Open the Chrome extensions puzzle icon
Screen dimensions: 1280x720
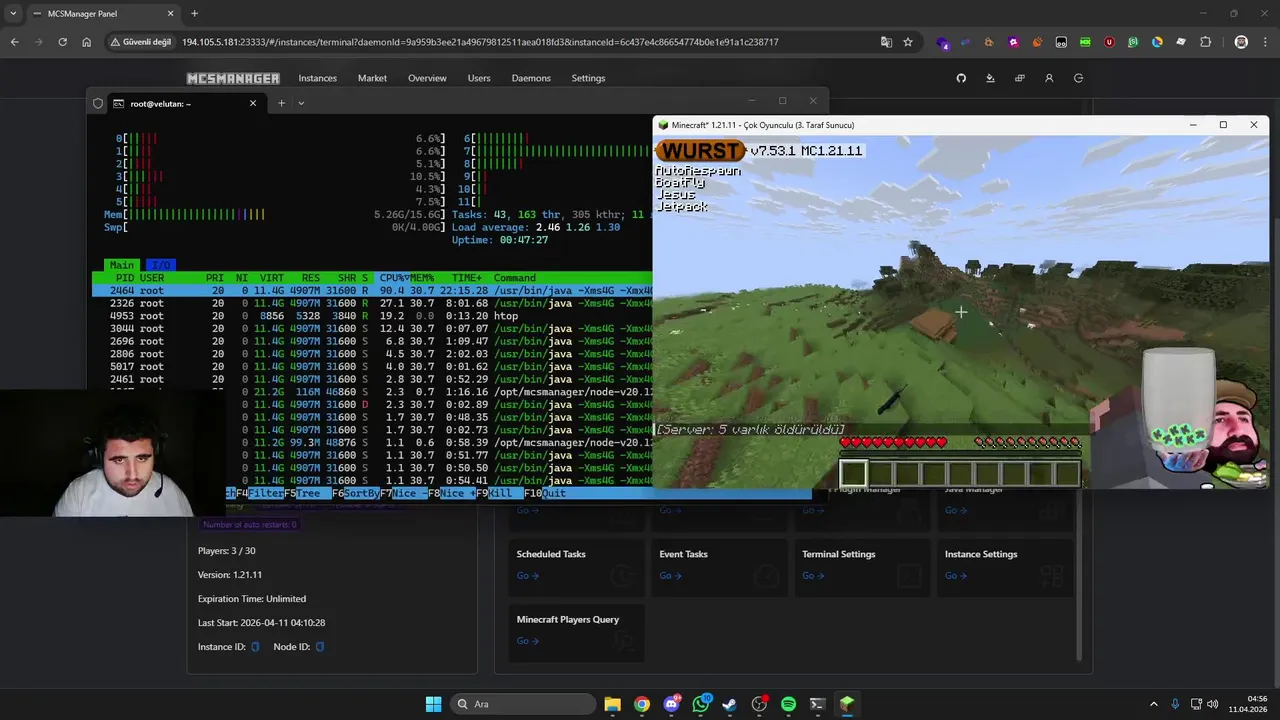pyautogui.click(x=1205, y=42)
